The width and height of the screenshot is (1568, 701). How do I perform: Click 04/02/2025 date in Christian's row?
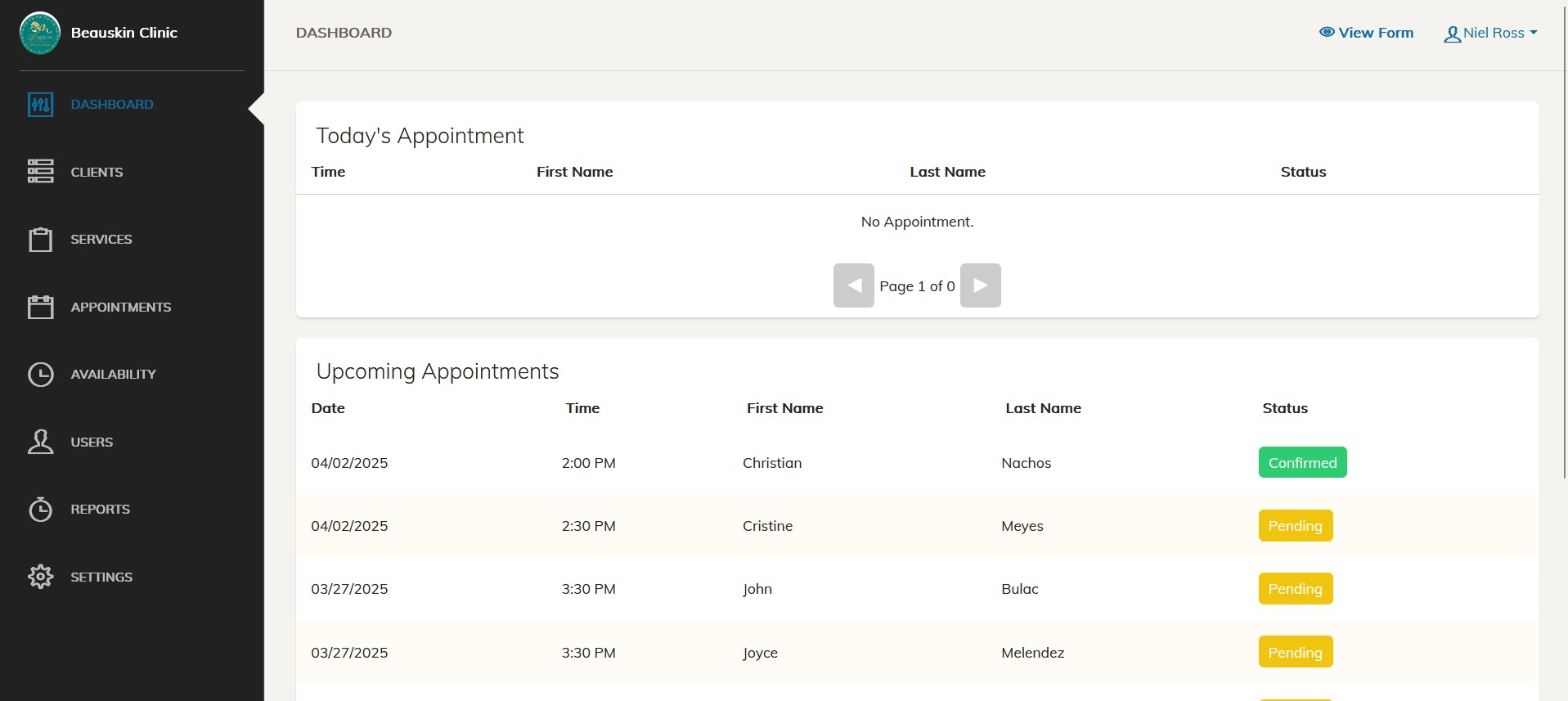[349, 463]
